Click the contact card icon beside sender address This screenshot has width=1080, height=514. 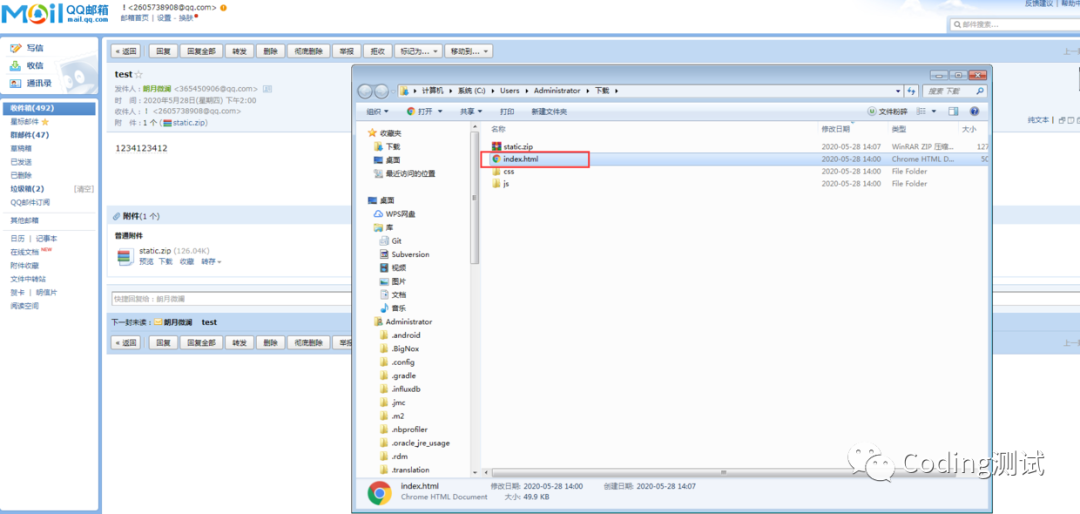(x=267, y=89)
